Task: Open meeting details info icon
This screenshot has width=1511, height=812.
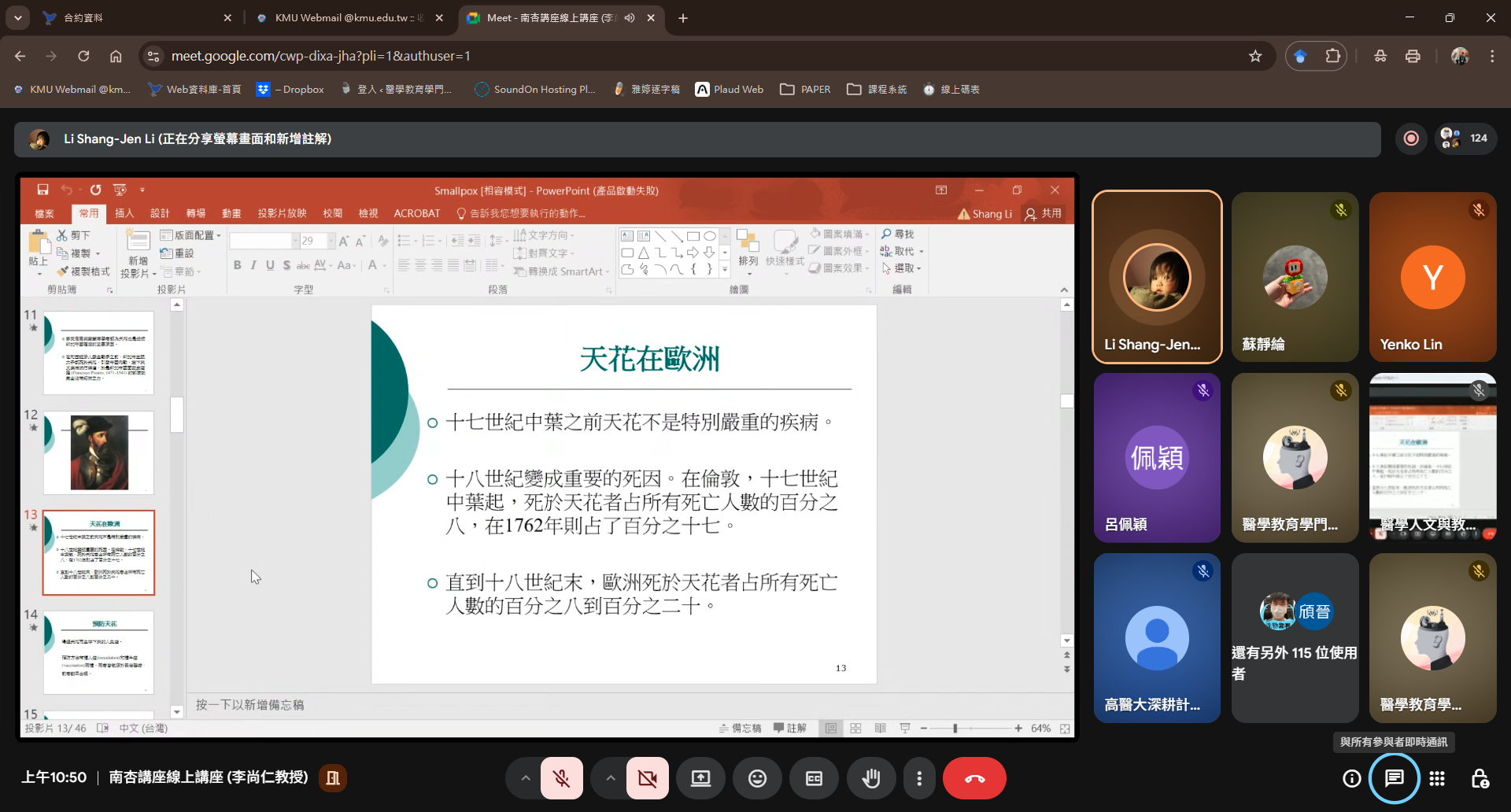Action: [x=1351, y=778]
